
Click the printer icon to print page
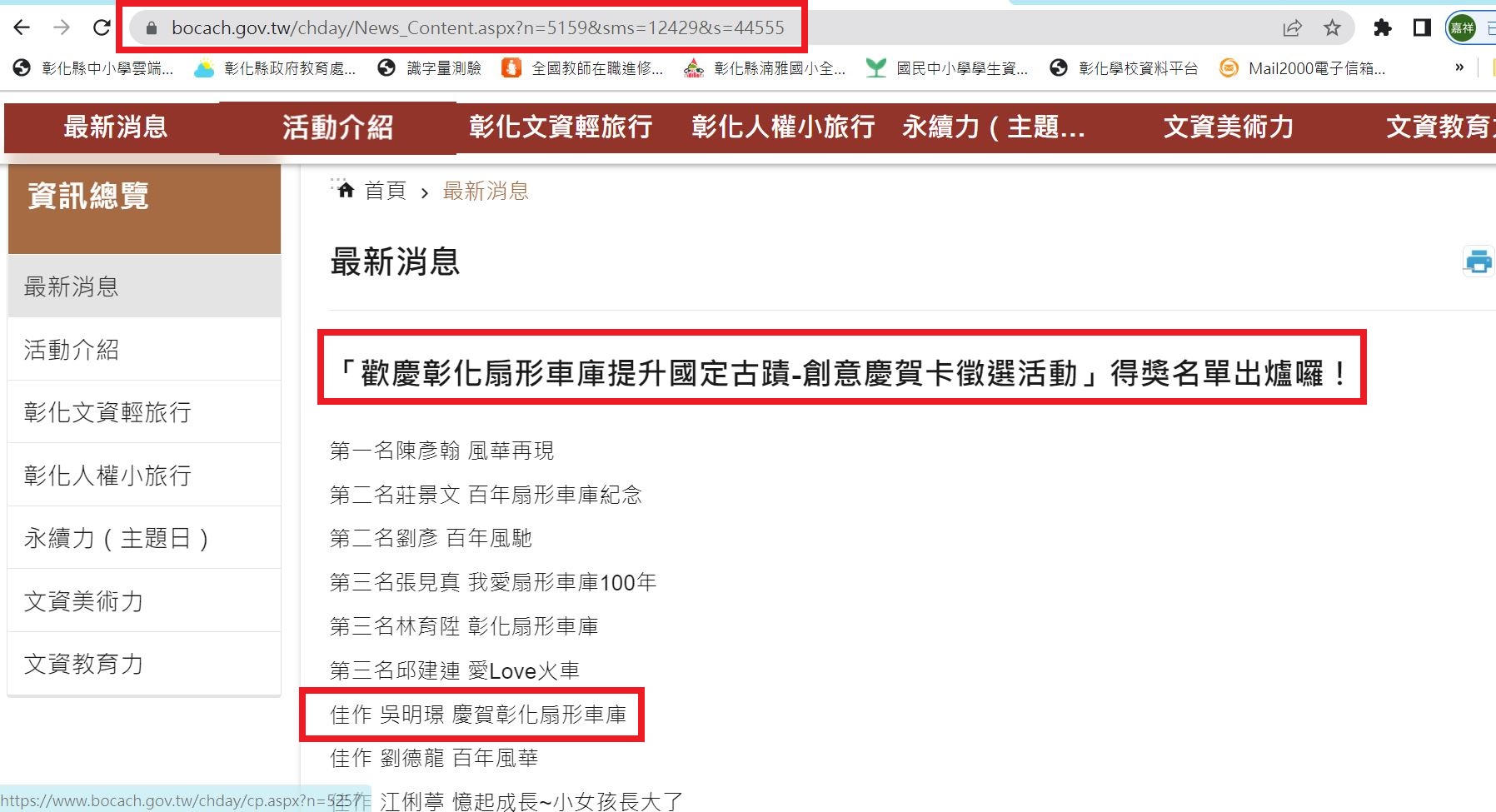click(1479, 262)
